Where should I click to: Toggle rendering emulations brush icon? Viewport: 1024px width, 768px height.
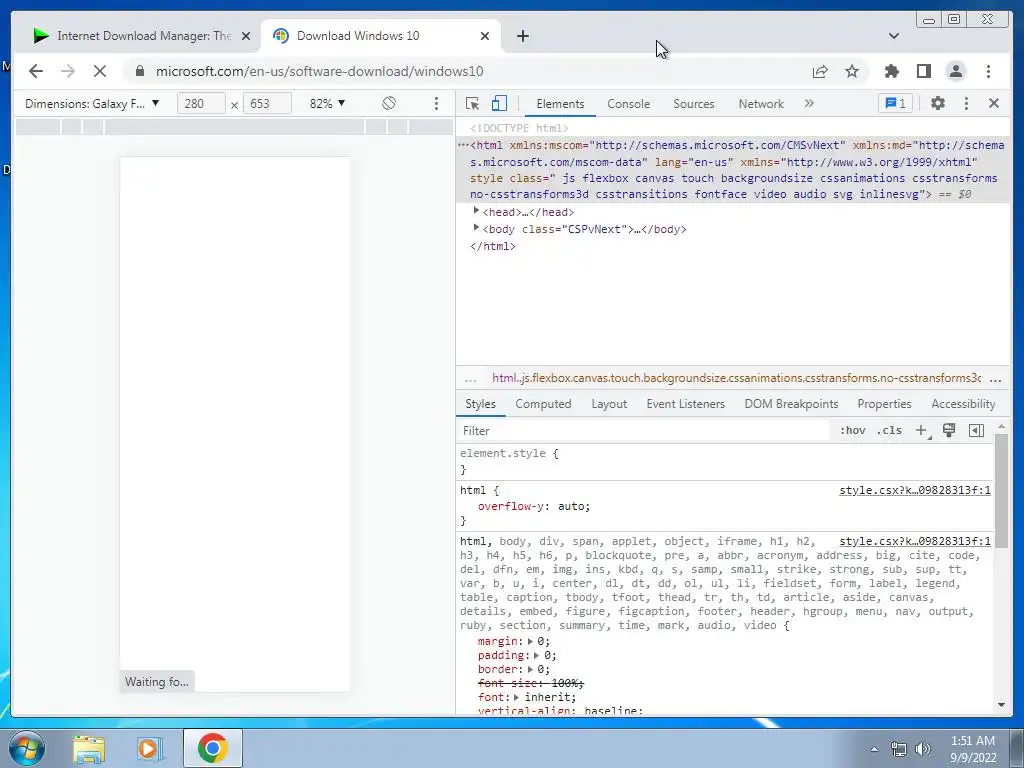click(x=949, y=430)
